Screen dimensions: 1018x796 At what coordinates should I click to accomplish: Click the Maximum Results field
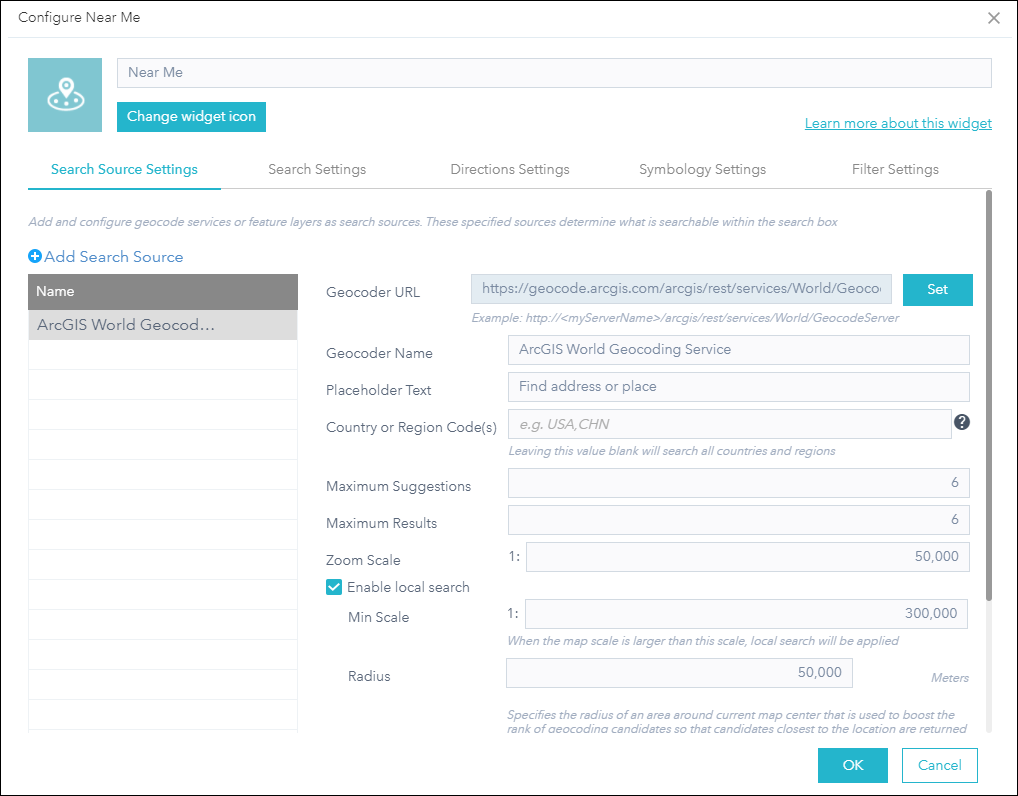(739, 520)
